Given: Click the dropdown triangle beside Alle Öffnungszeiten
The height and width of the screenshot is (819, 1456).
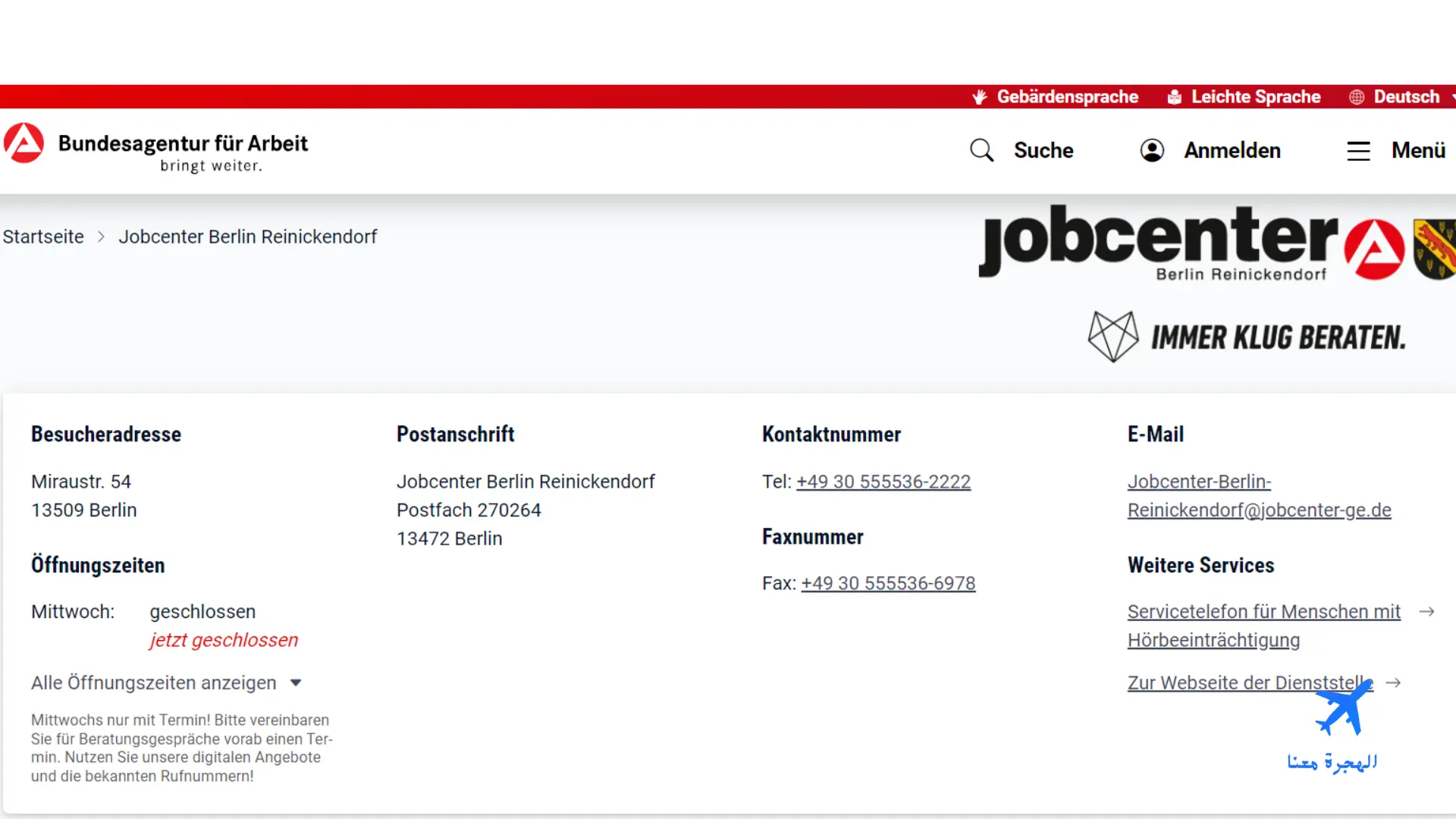Looking at the screenshot, I should (296, 682).
